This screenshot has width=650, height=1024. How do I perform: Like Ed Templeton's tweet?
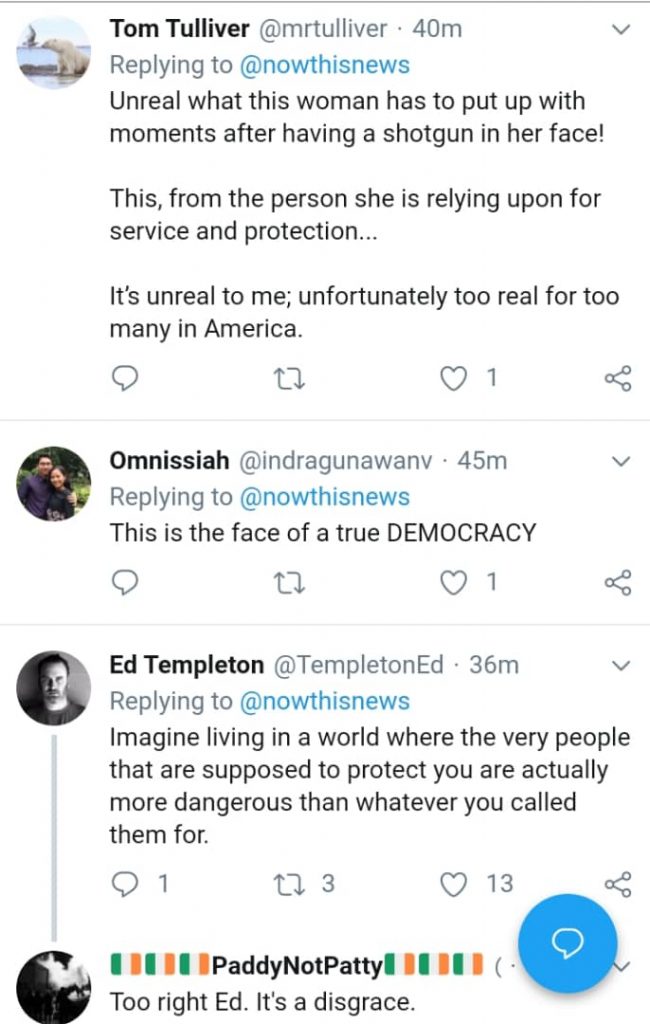pyautogui.click(x=455, y=884)
